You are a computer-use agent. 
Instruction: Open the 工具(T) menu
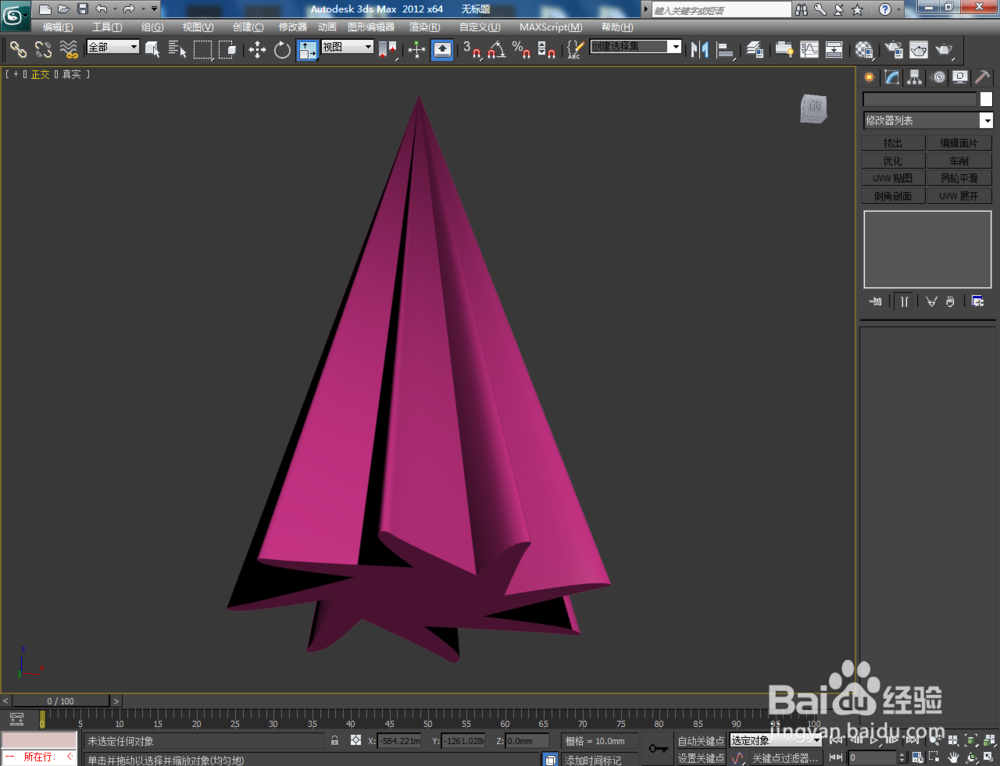pos(107,27)
